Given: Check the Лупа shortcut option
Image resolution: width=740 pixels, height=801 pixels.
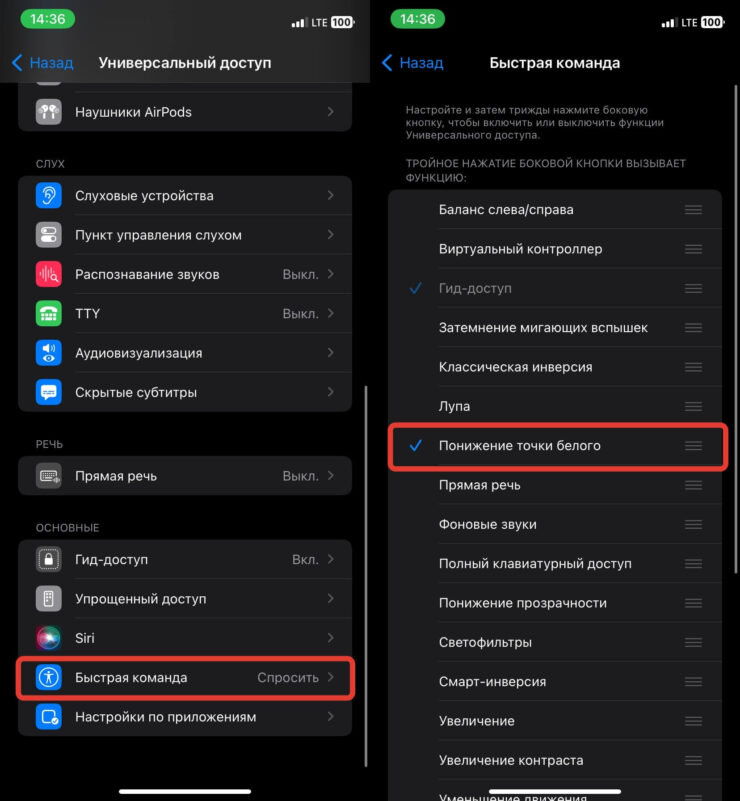Looking at the screenshot, I should coord(555,406).
